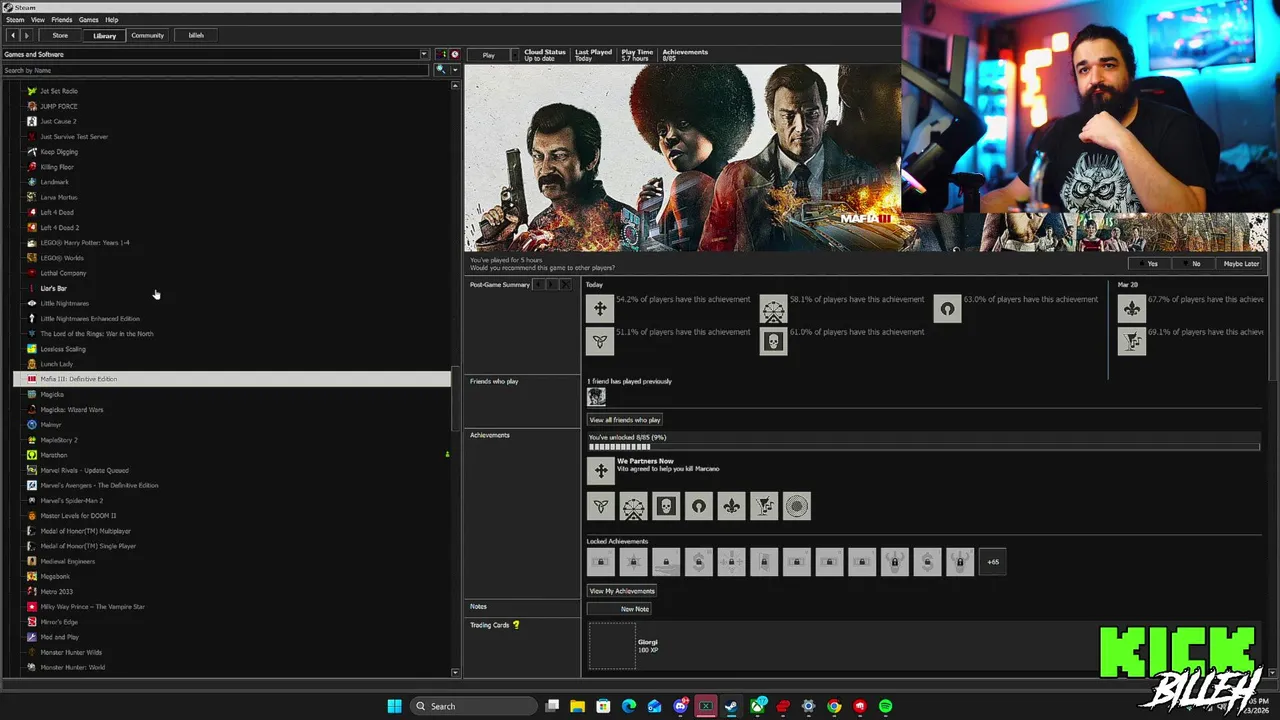Open the View menu

(x=38, y=20)
